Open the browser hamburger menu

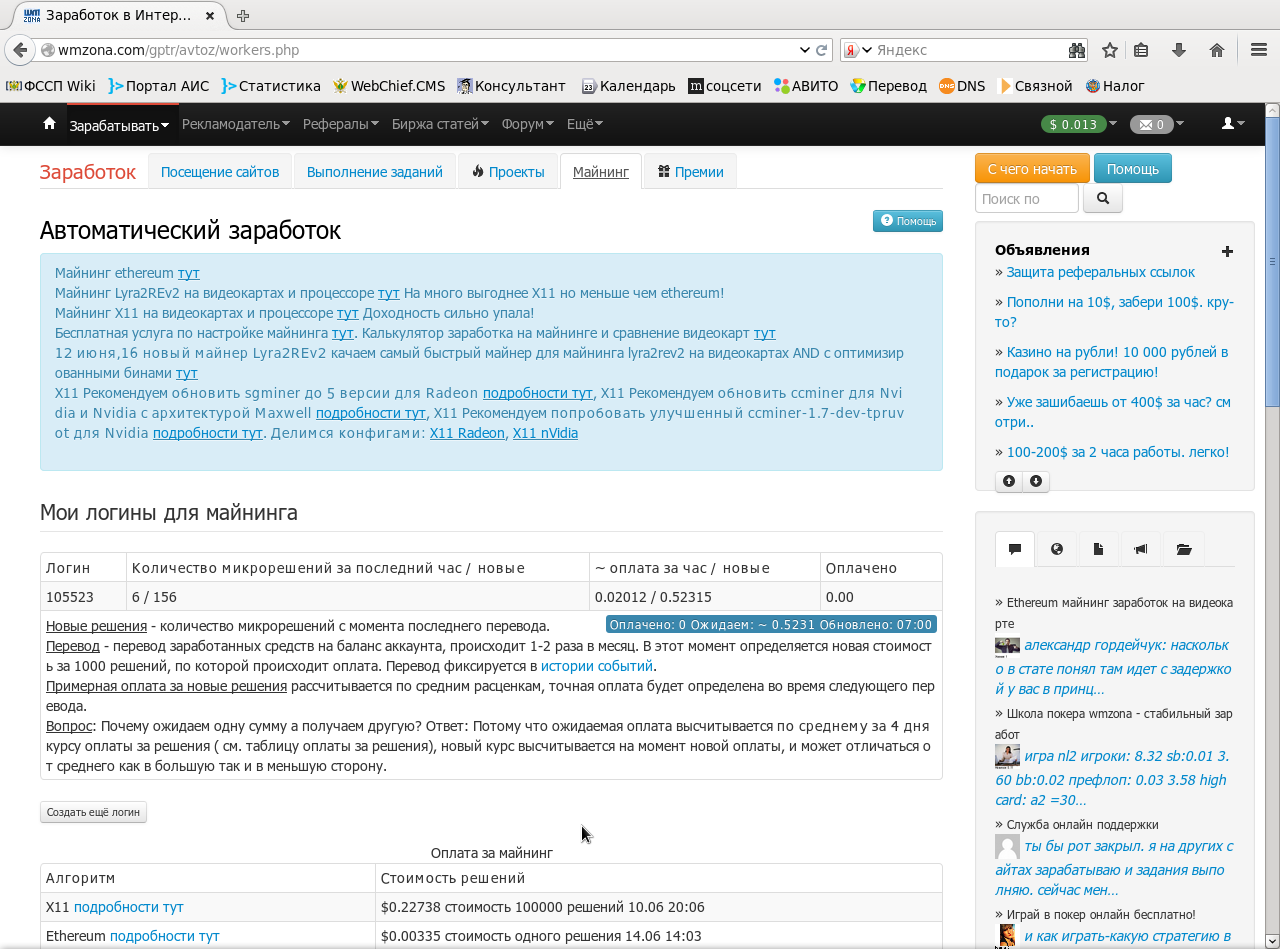(x=1259, y=50)
